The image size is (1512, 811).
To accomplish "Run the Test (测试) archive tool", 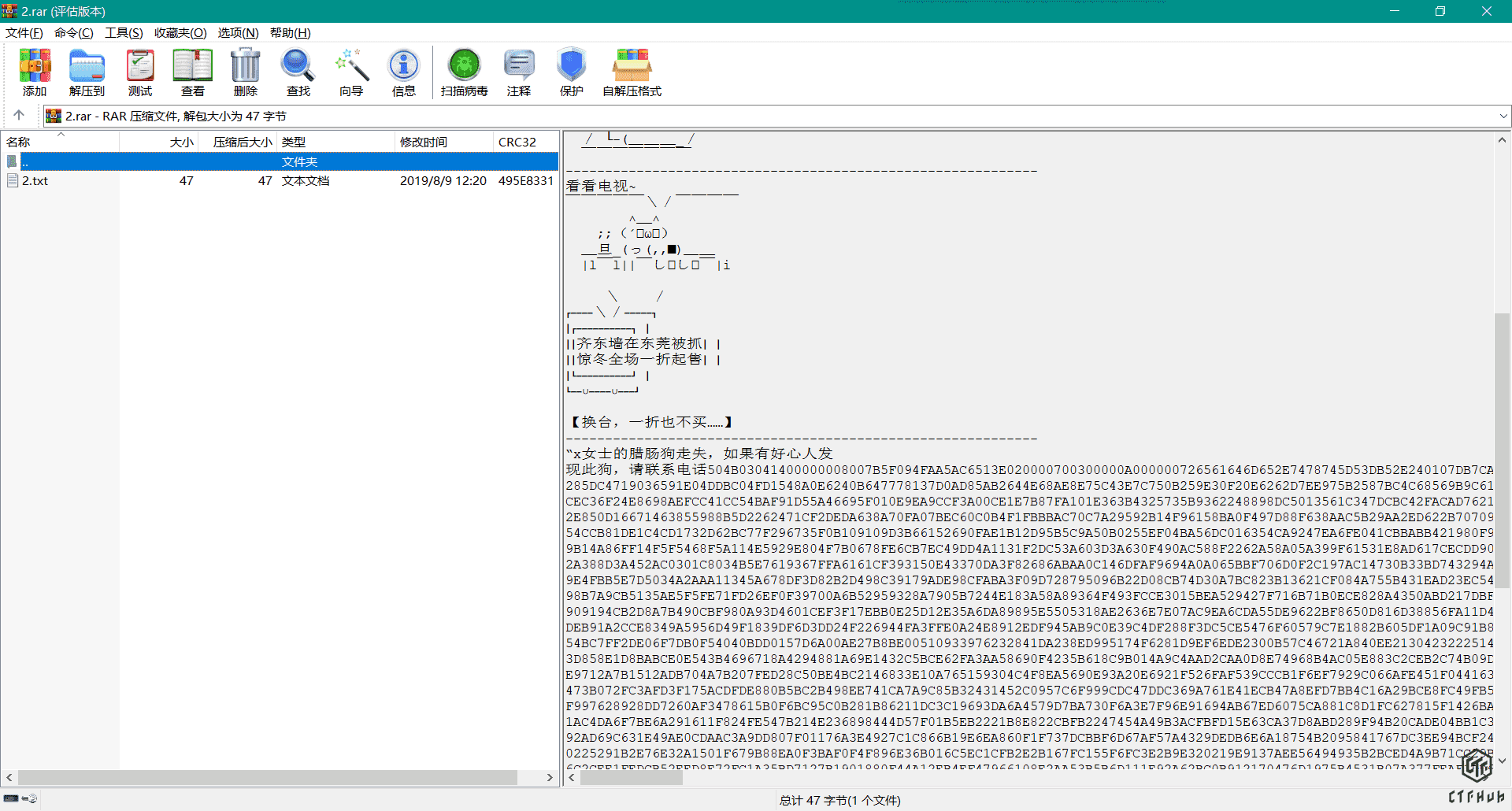I will tap(140, 72).
